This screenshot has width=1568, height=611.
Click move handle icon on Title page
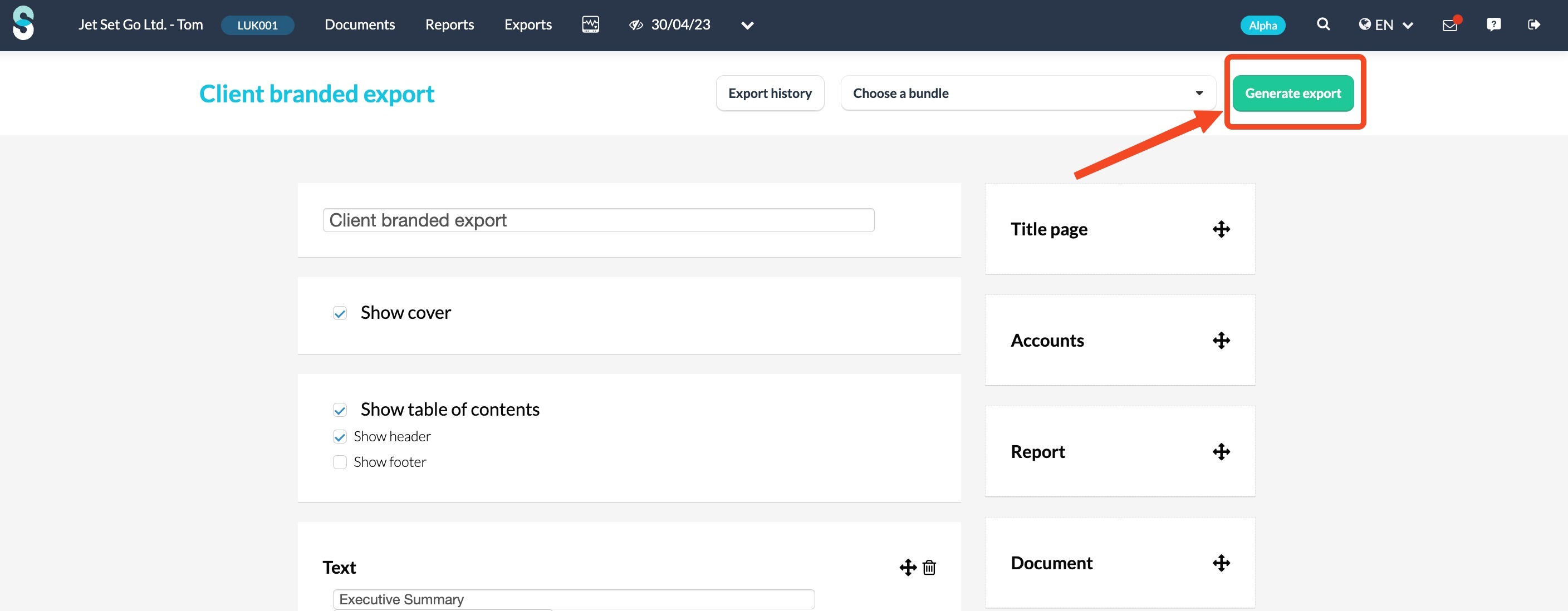tap(1221, 229)
